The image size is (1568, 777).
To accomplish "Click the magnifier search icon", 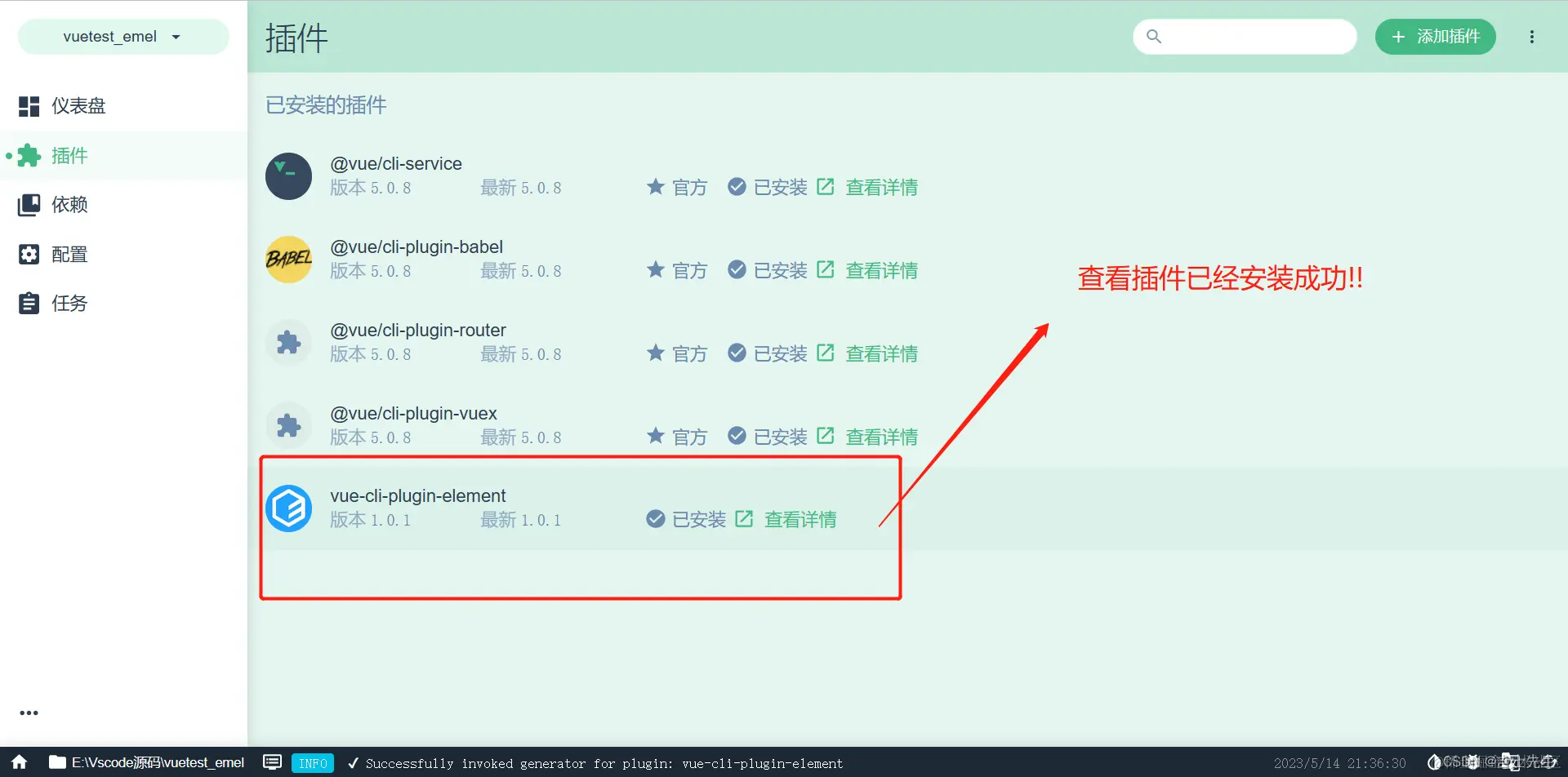I will 1154,37.
